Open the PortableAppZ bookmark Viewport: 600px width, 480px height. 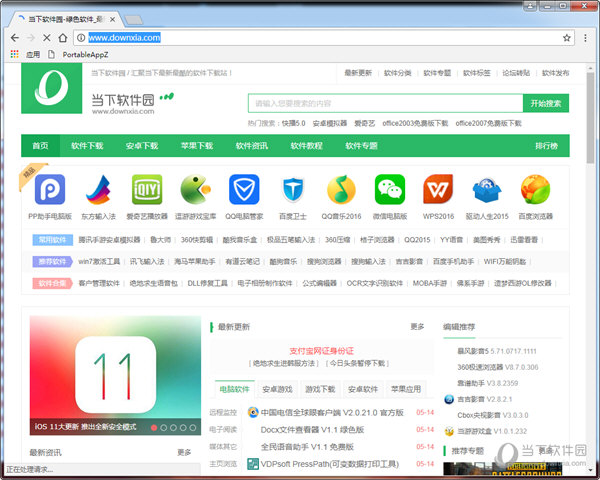(78, 54)
